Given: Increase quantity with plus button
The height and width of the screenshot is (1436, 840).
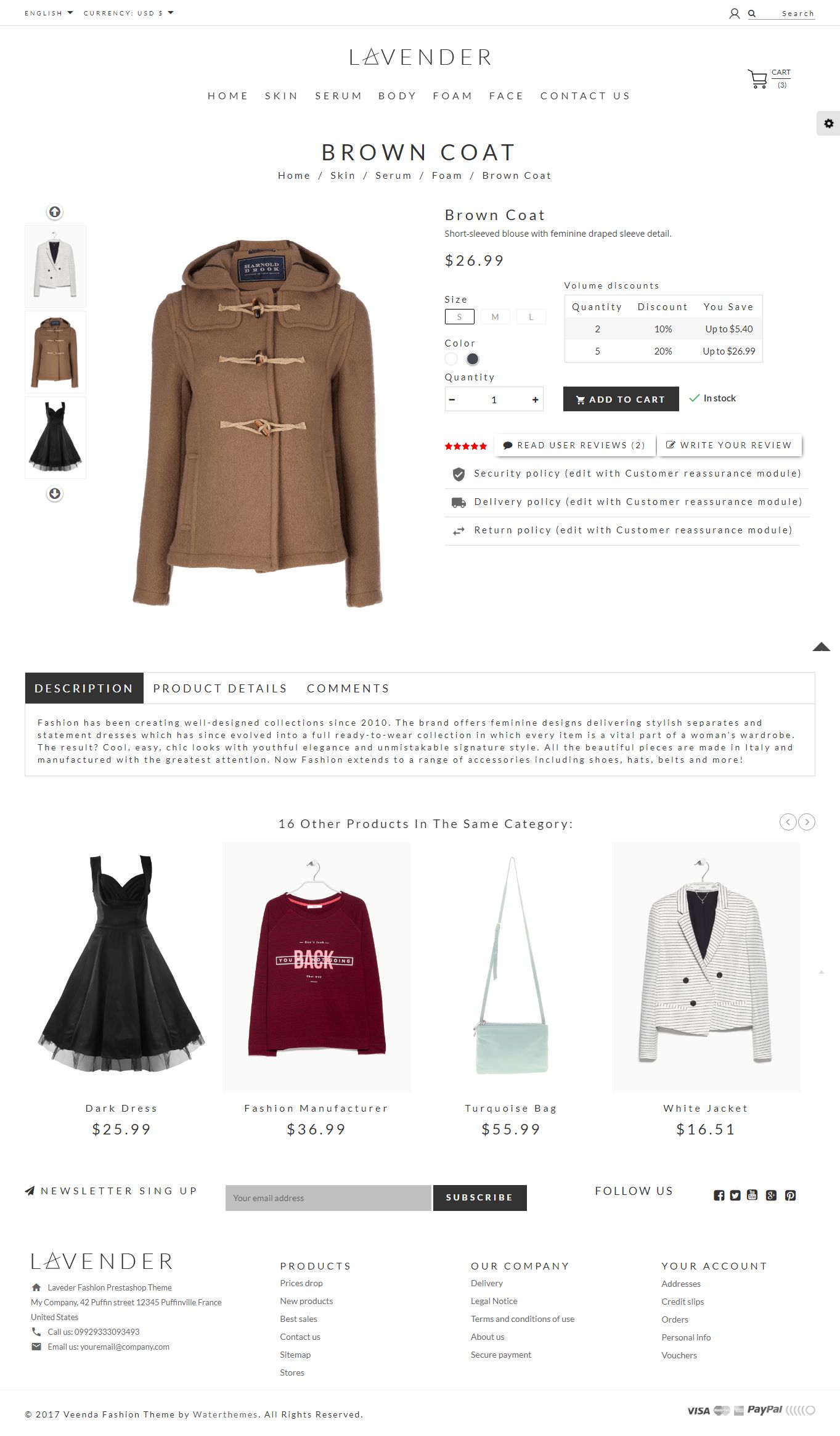Looking at the screenshot, I should point(535,400).
